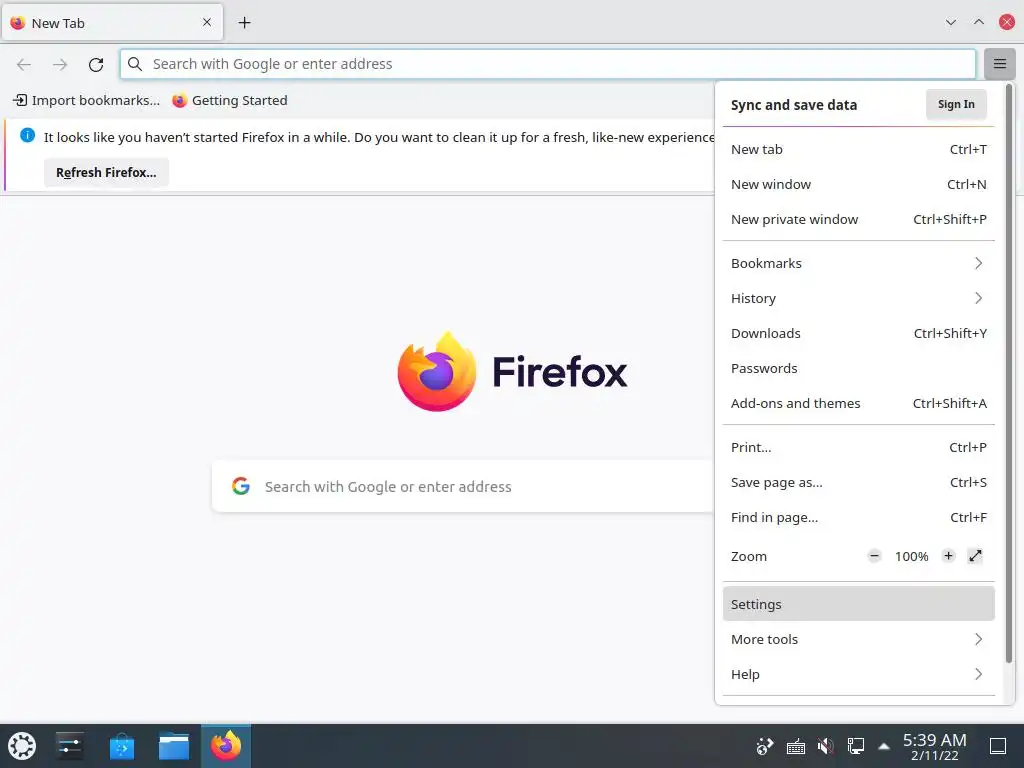Viewport: 1024px width, 768px height.
Task: Go forward one page
Action: pyautogui.click(x=60, y=64)
